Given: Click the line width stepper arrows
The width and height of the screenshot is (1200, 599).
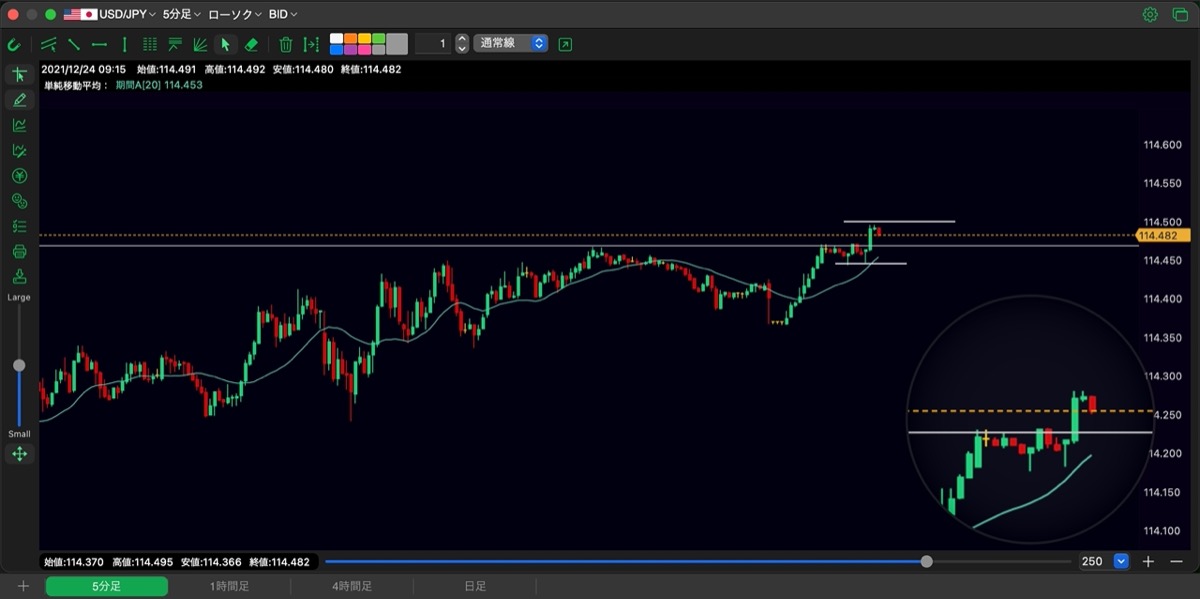Looking at the screenshot, I should (x=461, y=44).
